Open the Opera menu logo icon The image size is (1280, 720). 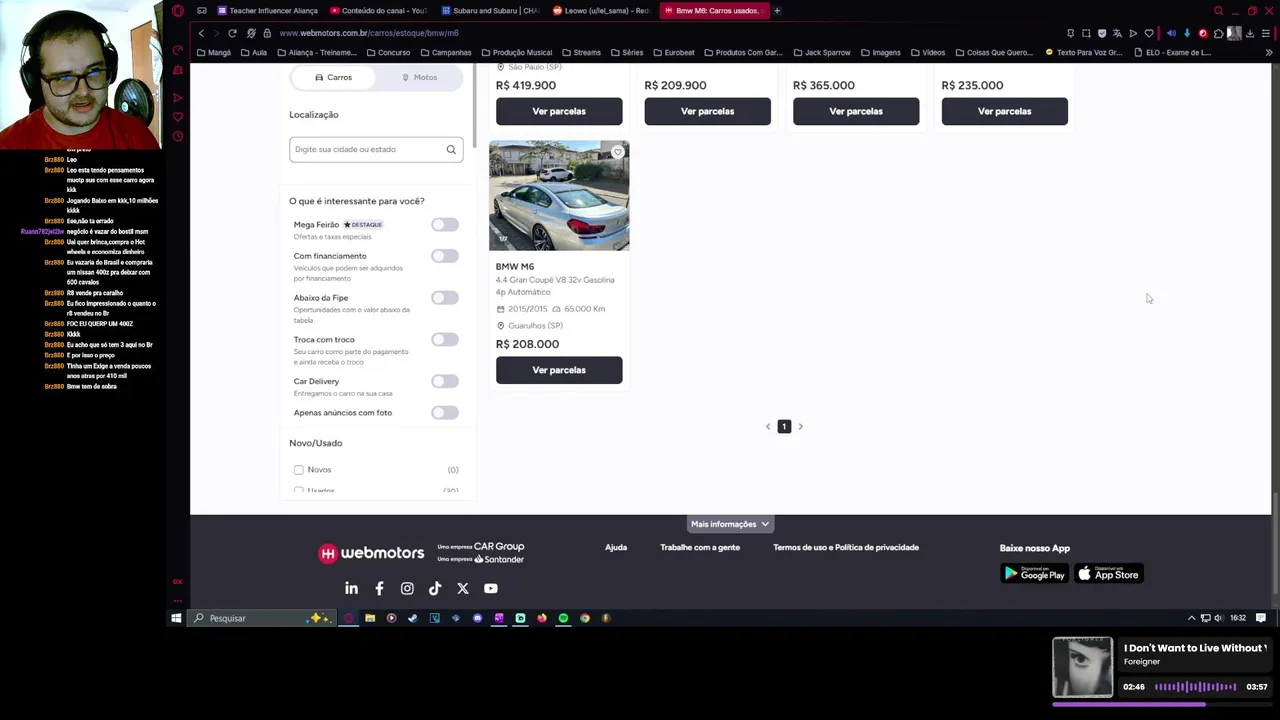tap(178, 11)
